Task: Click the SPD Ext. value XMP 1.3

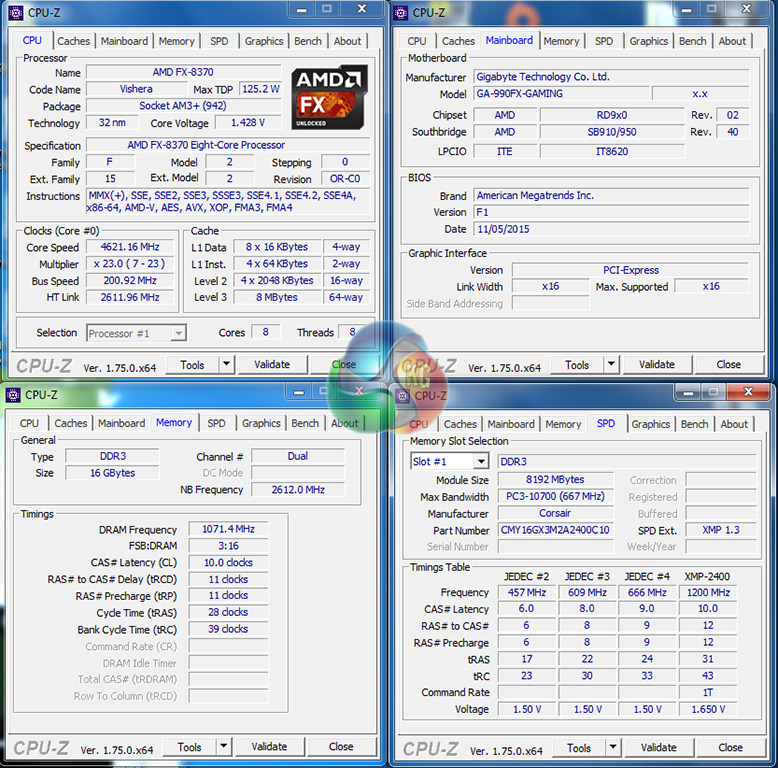Action: pos(720,530)
